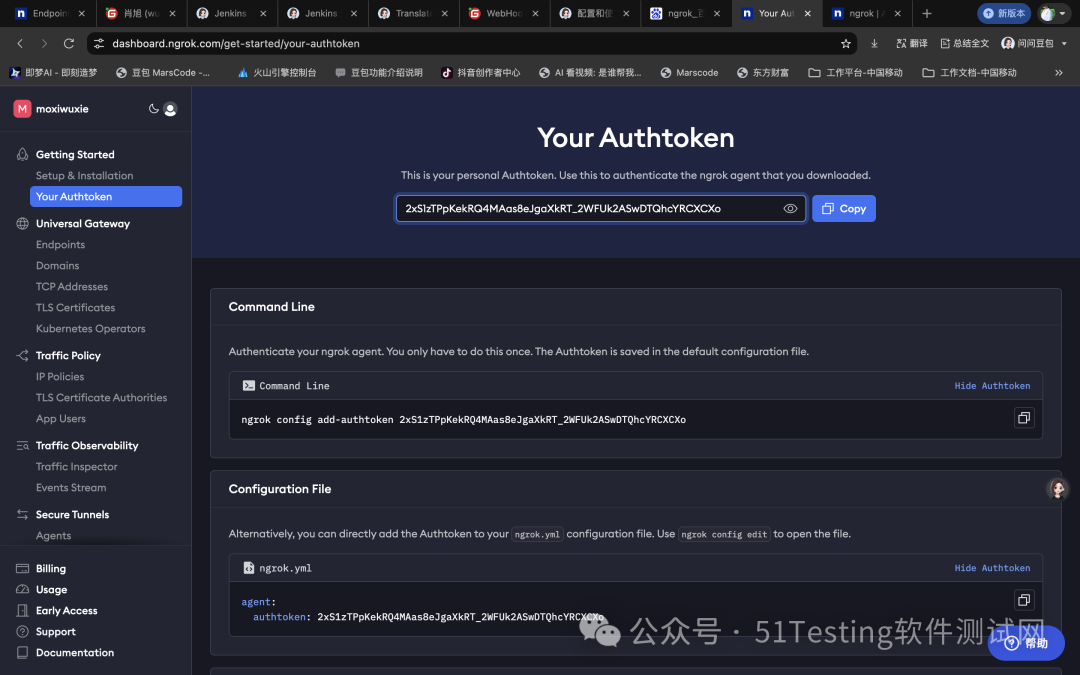Open Documentation link
This screenshot has width=1080, height=675.
[75, 652]
